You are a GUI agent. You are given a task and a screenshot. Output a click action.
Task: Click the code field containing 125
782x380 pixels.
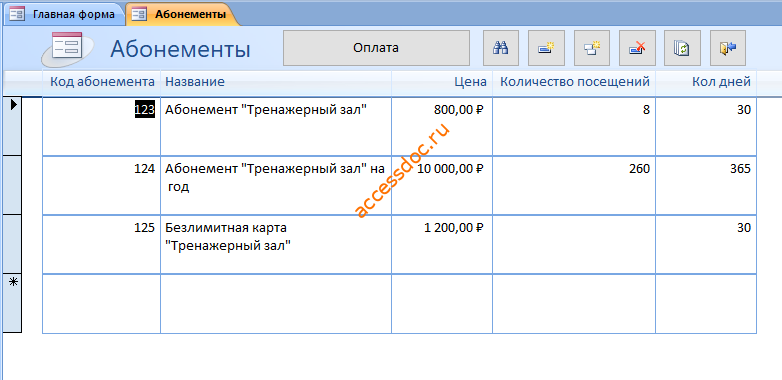click(x=102, y=244)
